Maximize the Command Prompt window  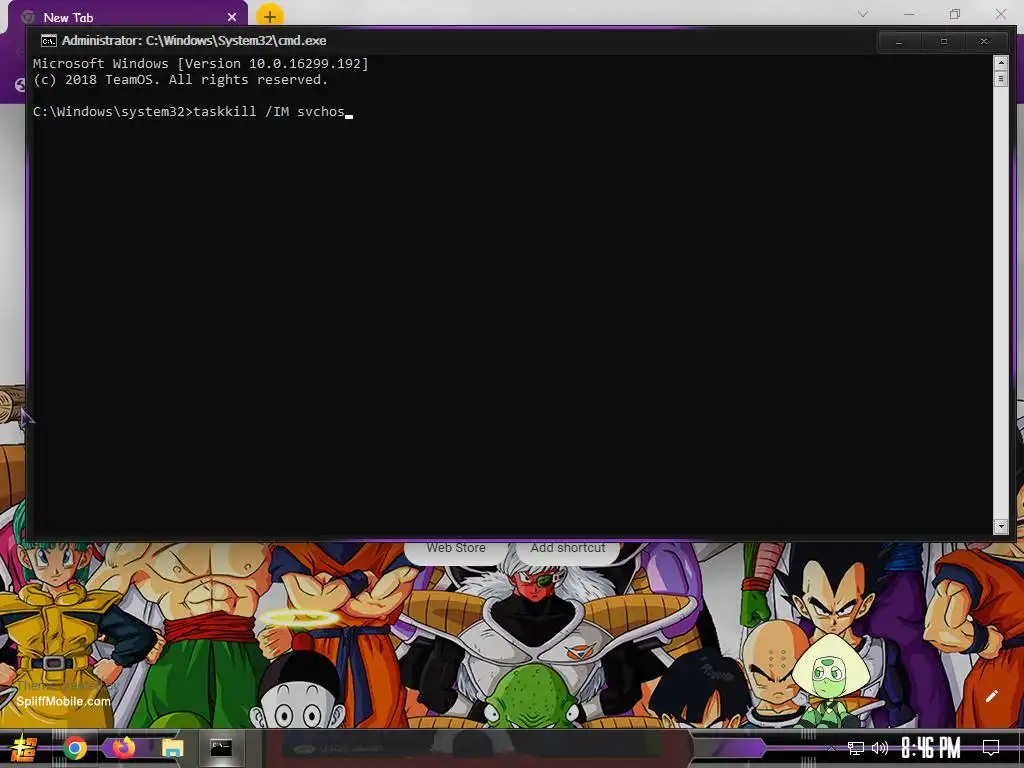click(943, 41)
